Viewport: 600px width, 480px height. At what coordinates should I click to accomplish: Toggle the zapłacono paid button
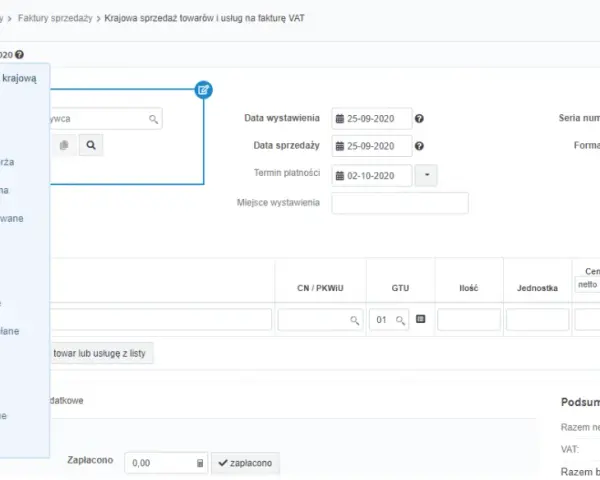245,463
